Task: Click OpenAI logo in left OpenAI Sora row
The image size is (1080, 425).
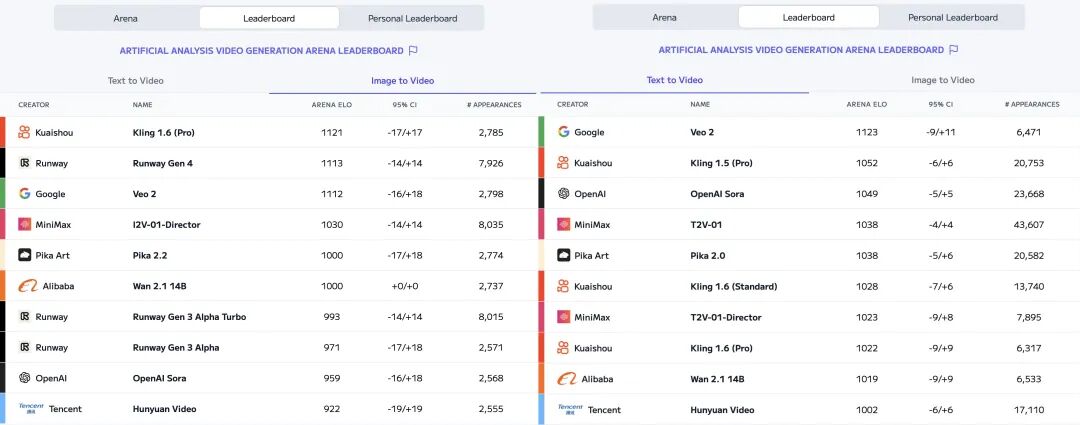Action: [24, 378]
